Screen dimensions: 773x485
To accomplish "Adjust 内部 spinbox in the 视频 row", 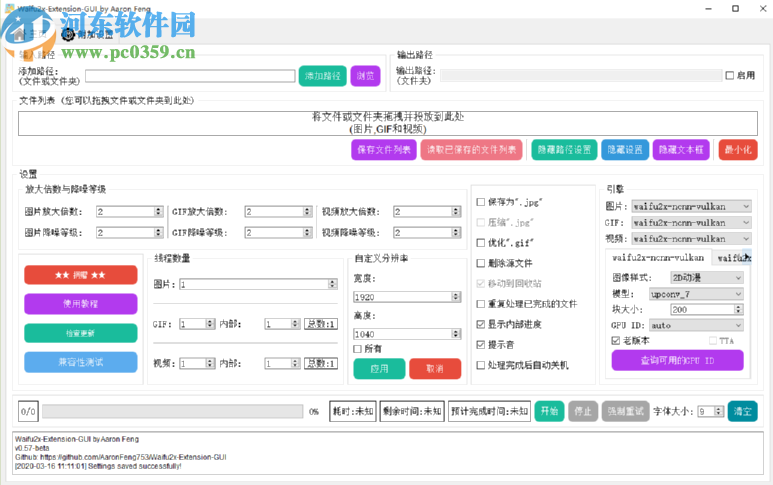I will pos(282,363).
